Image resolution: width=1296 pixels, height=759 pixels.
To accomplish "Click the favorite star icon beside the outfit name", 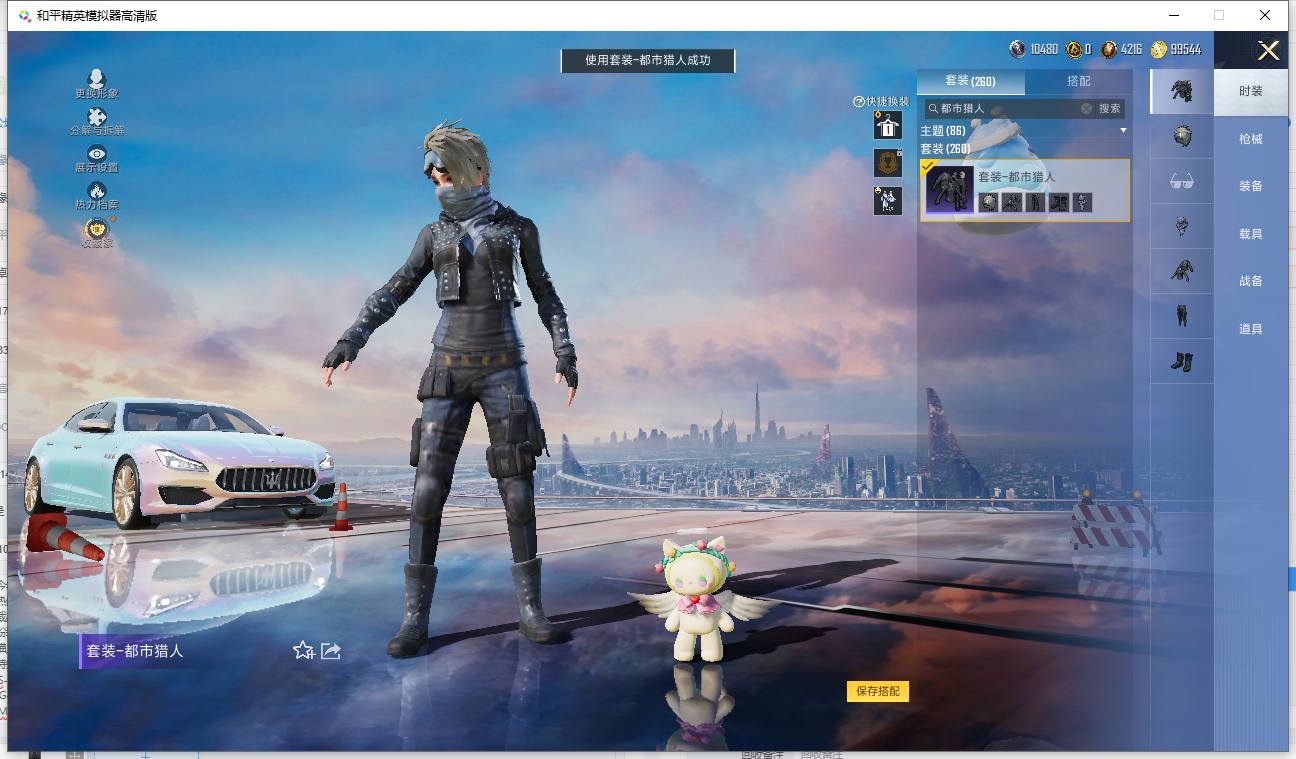I will (303, 651).
